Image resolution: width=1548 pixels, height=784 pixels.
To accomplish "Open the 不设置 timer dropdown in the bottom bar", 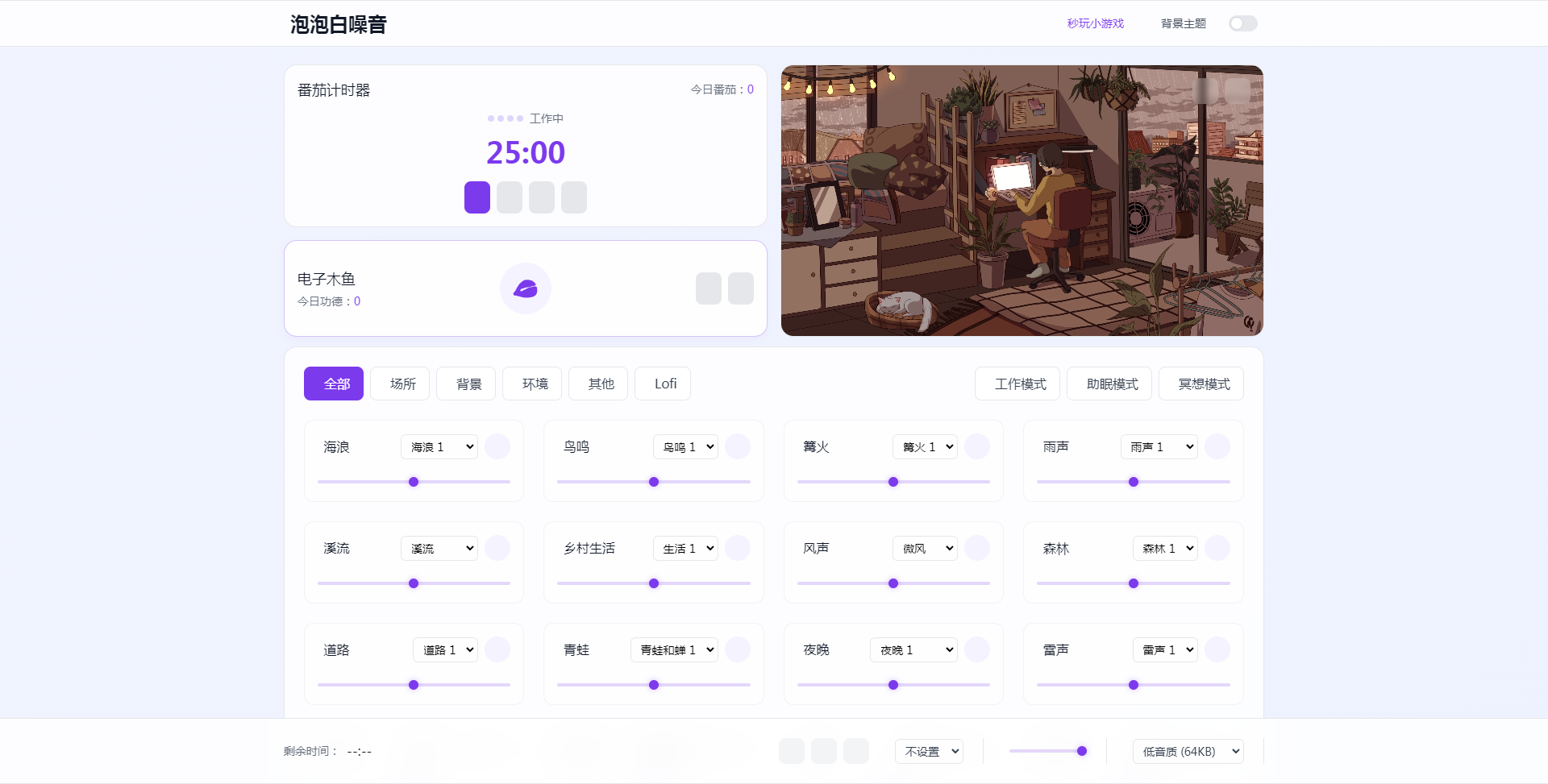I will click(x=928, y=750).
